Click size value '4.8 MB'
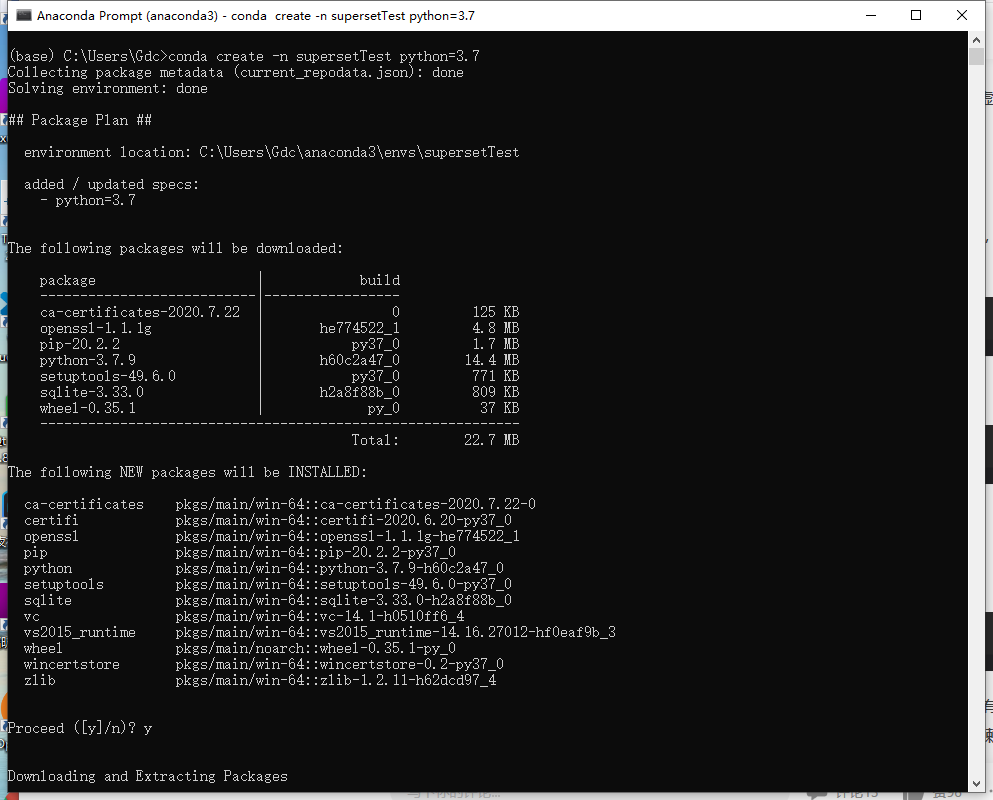 [x=496, y=328]
